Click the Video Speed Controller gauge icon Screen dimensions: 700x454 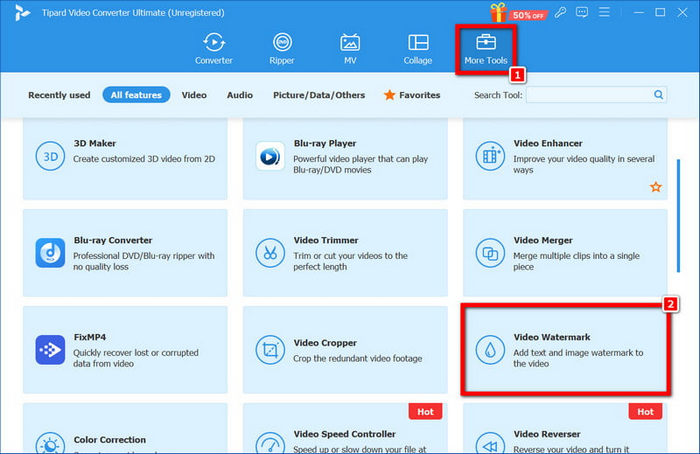(270, 443)
